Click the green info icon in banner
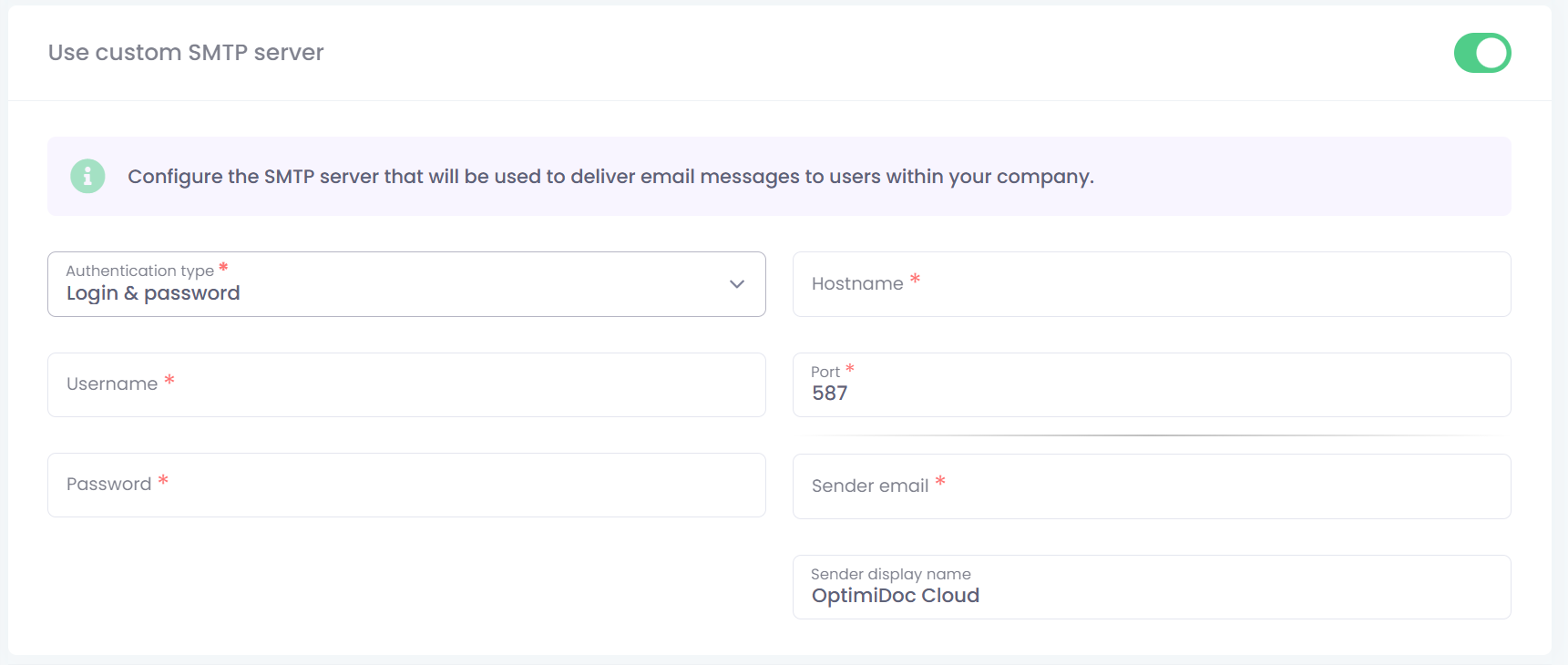1568x665 pixels. [x=87, y=176]
